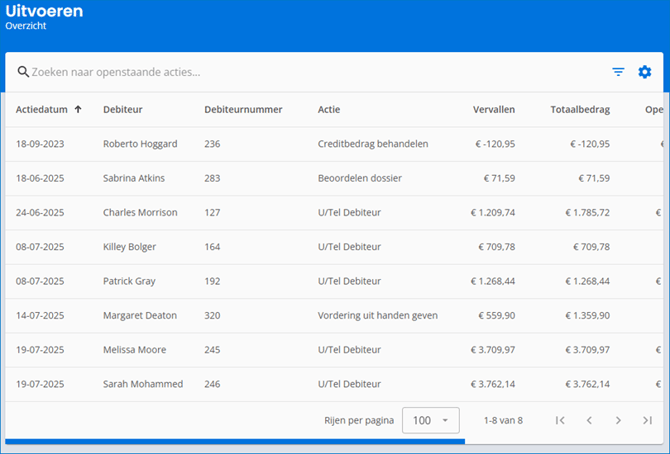The height and width of the screenshot is (454, 670).
Task: Open the Sarah Mohammed row
Action: (x=143, y=384)
